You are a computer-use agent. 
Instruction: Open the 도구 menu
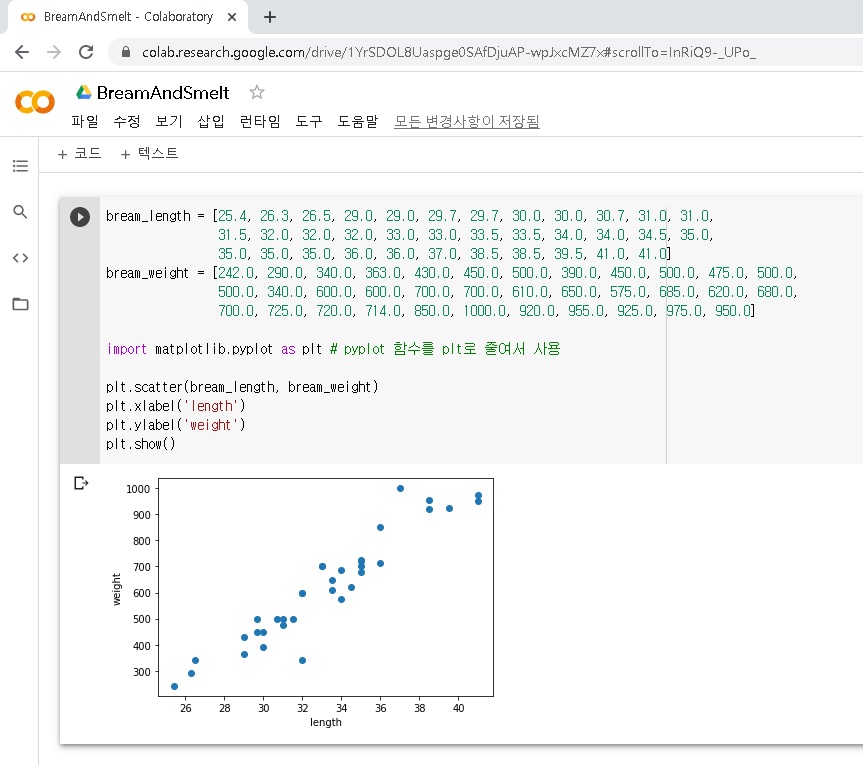[309, 121]
